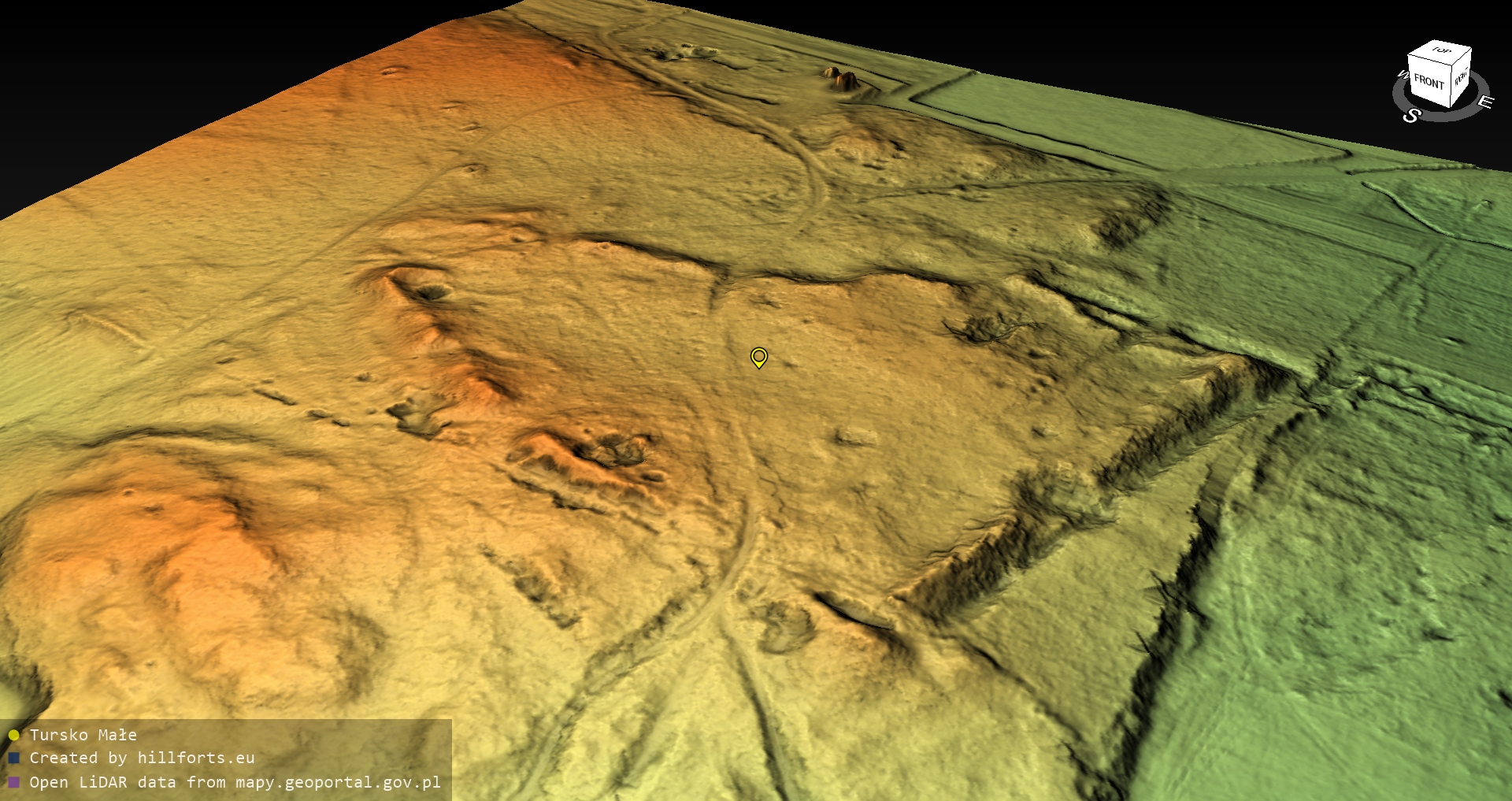Select the yellow location pin on the terrain
The image size is (1512, 801).
tap(758, 358)
